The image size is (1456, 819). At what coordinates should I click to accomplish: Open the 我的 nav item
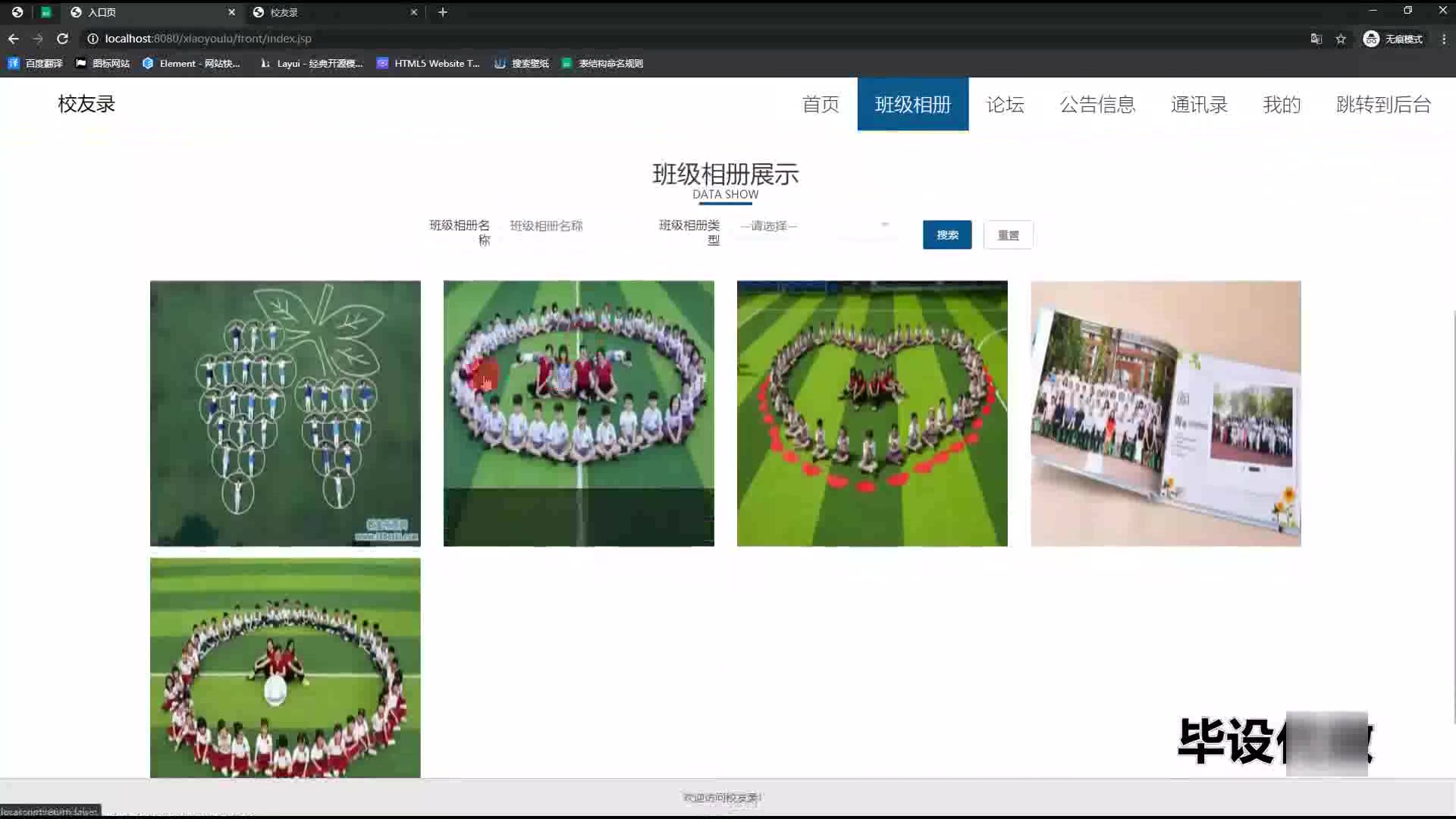click(1282, 105)
